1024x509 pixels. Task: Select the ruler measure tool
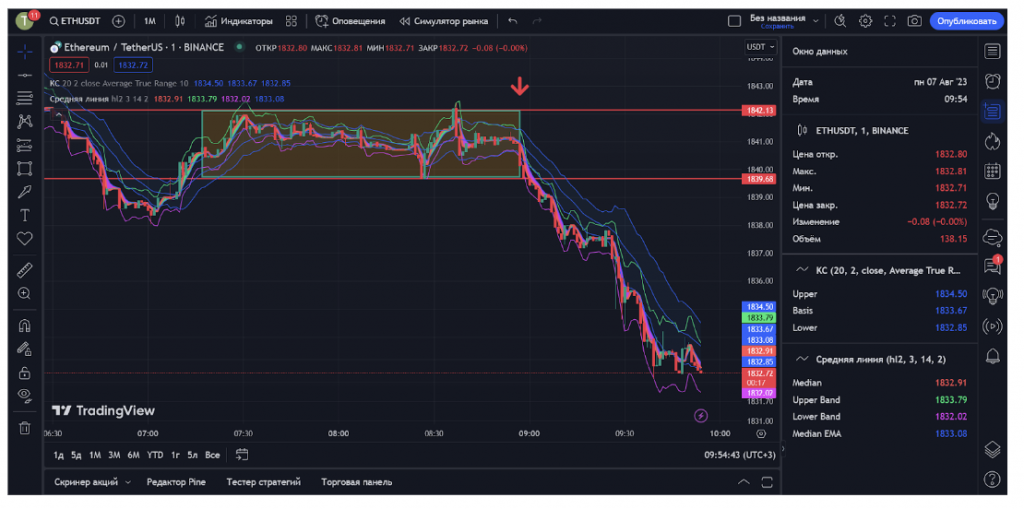tap(25, 270)
